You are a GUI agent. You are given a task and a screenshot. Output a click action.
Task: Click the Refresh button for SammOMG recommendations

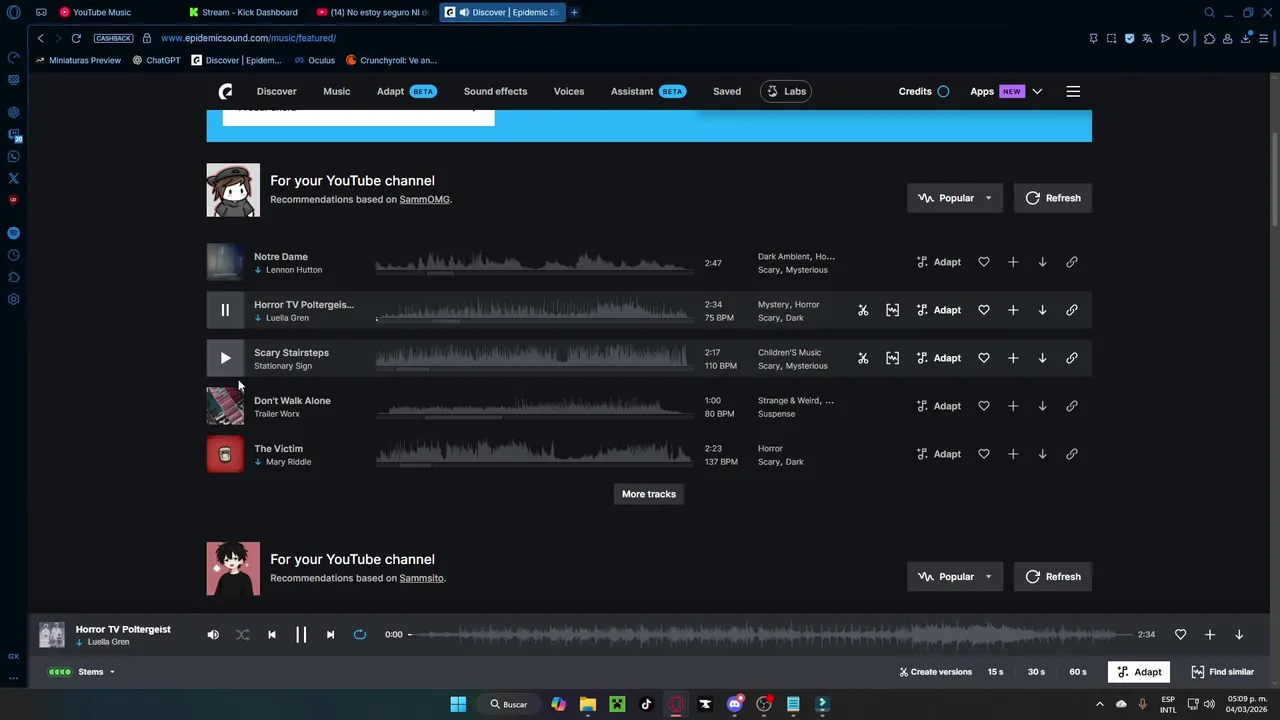pyautogui.click(x=1053, y=198)
